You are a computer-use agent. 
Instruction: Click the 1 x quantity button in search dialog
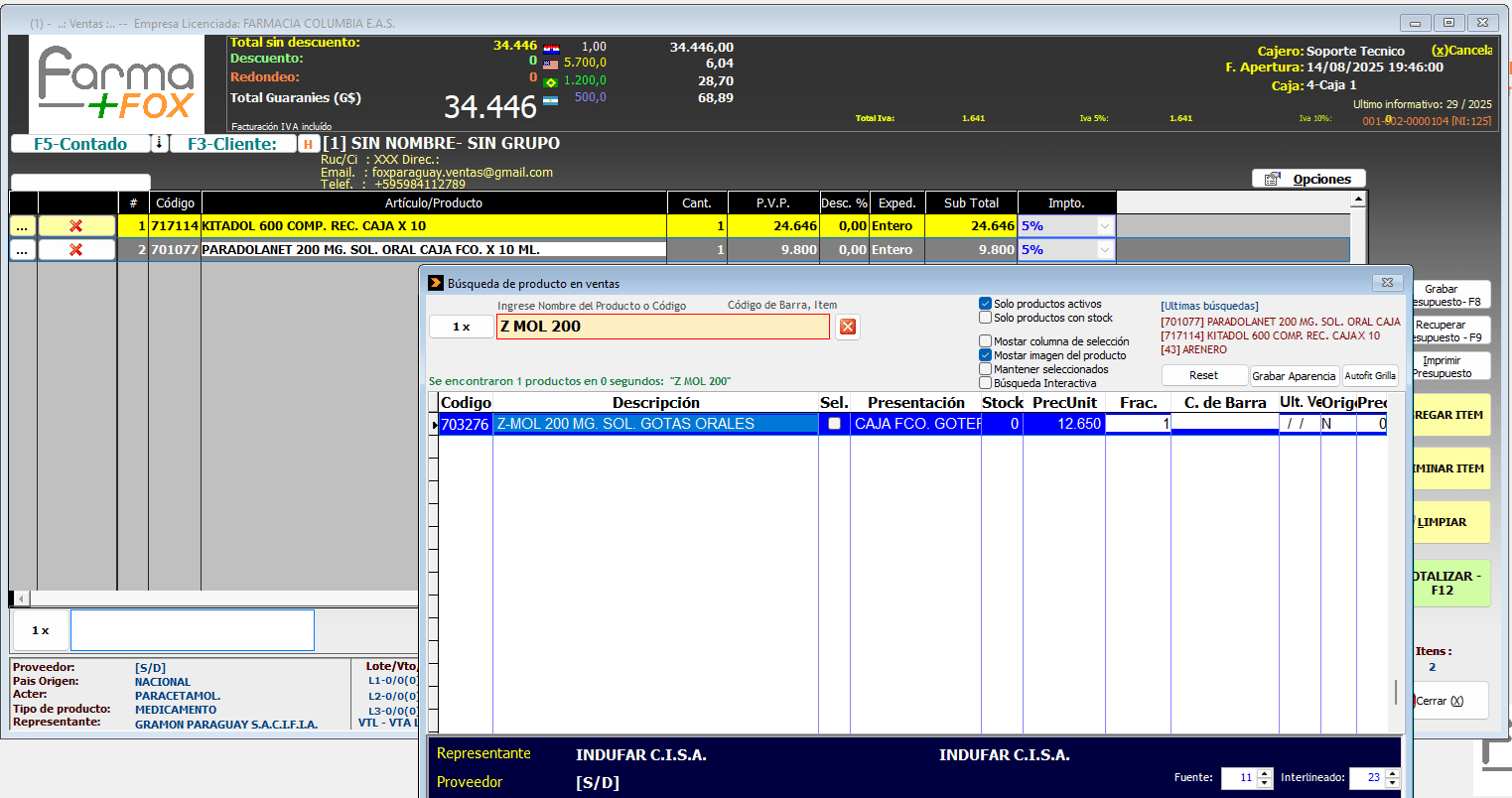tap(462, 327)
